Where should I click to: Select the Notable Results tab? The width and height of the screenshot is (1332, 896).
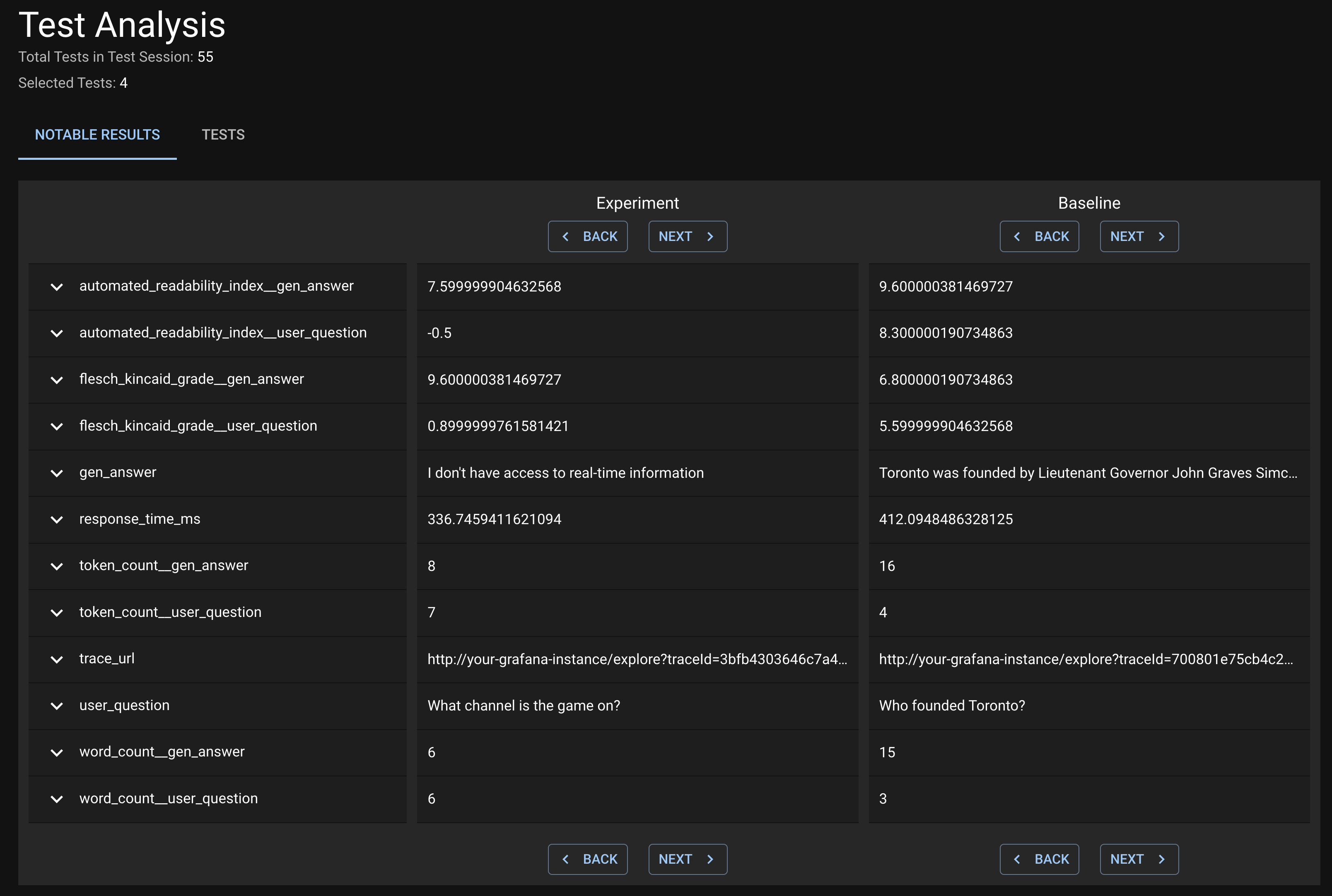pos(97,135)
